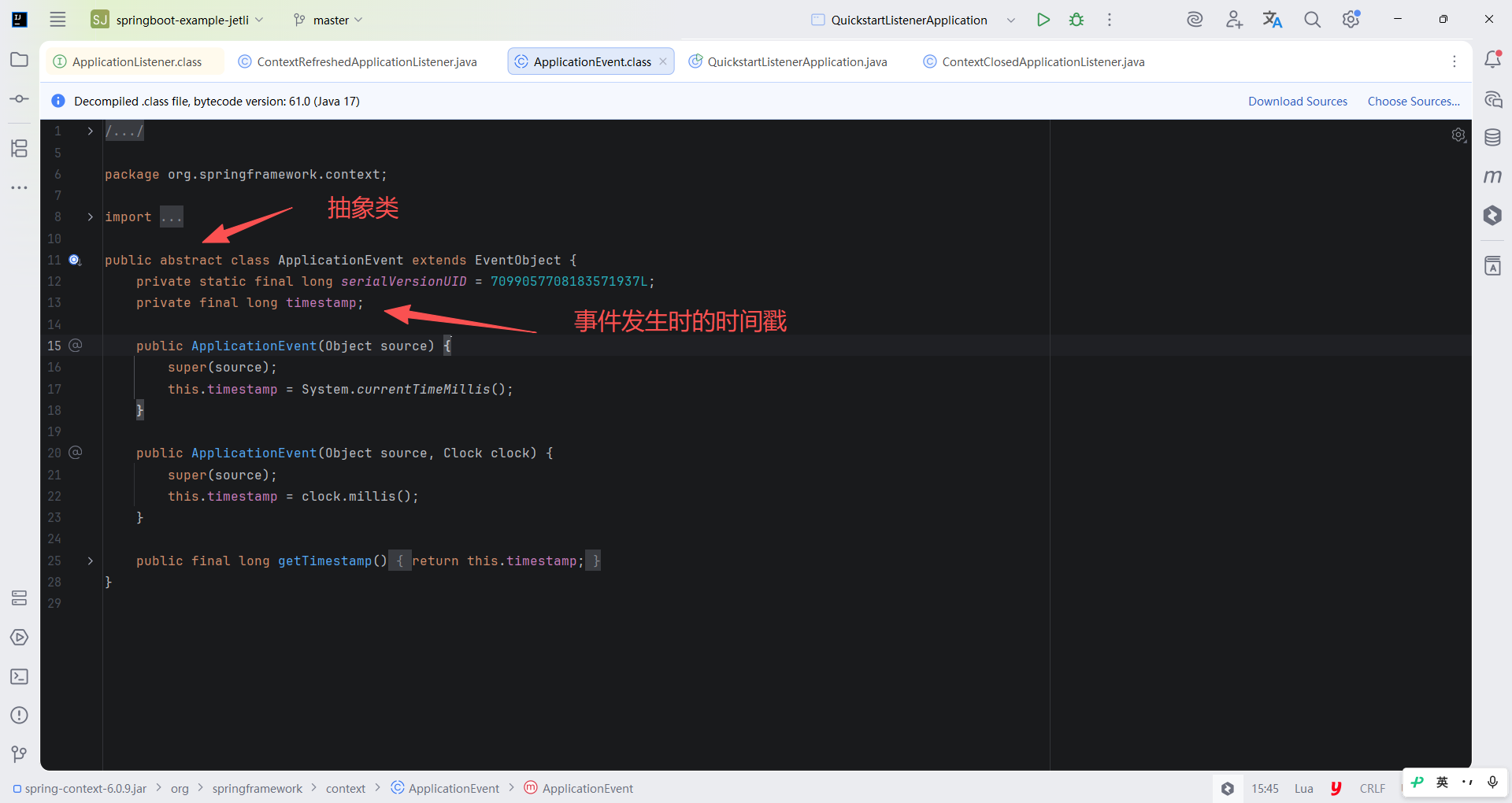The height and width of the screenshot is (803, 1512).
Task: Open the Terminal tool window
Action: pyautogui.click(x=20, y=676)
